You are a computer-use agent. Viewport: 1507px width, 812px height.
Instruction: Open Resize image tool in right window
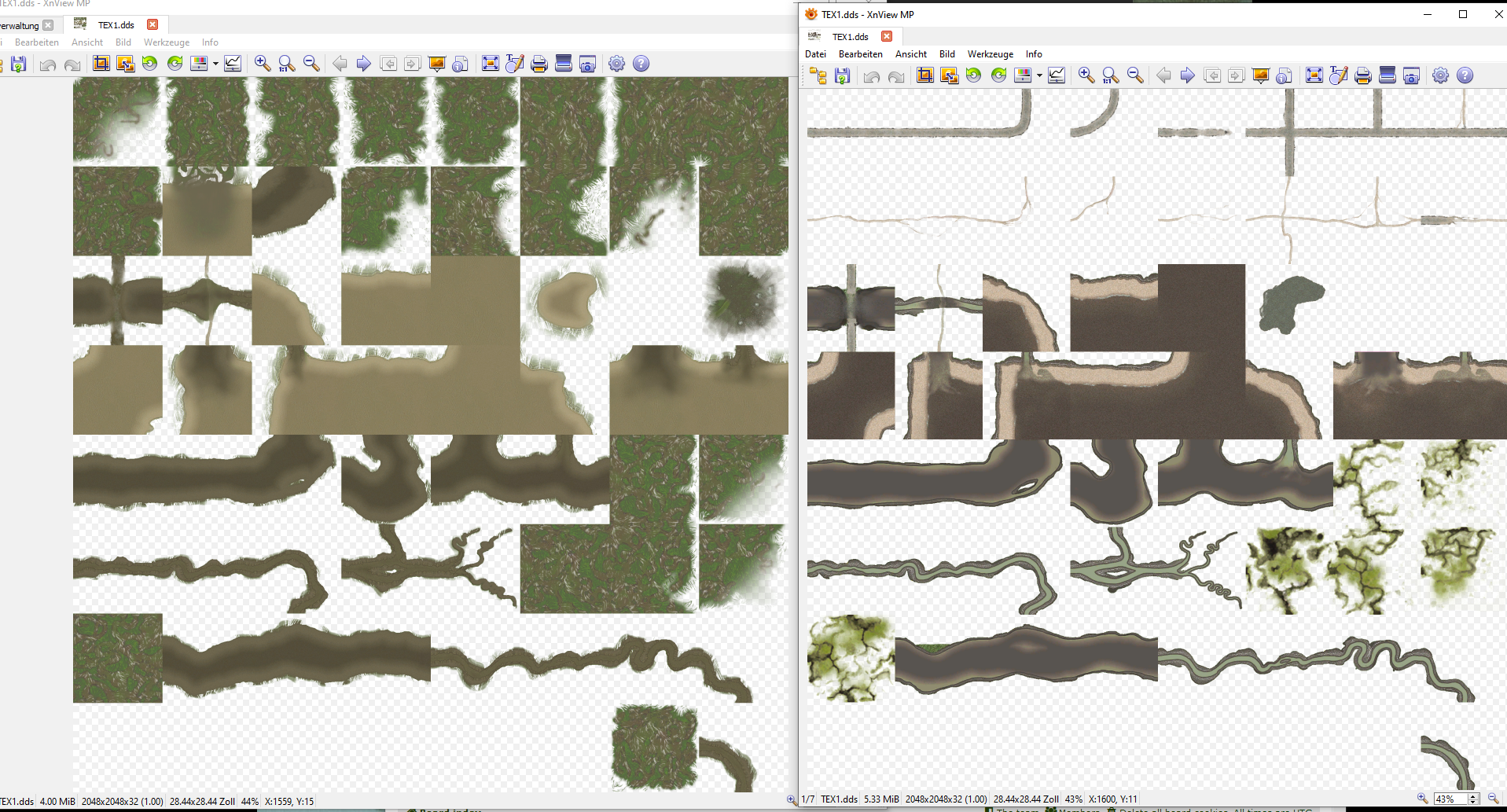pyautogui.click(x=950, y=75)
